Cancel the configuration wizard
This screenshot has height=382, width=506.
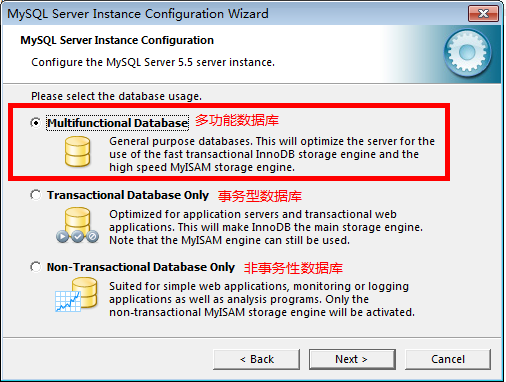click(x=448, y=359)
